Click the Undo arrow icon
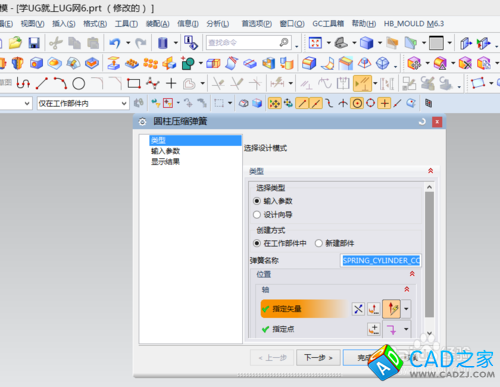Screen dimensions: 500x387 tap(115, 43)
